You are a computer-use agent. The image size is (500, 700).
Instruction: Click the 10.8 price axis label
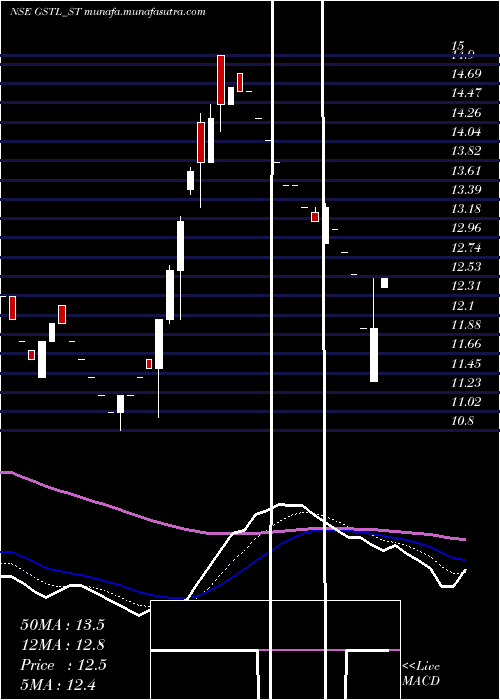462,421
